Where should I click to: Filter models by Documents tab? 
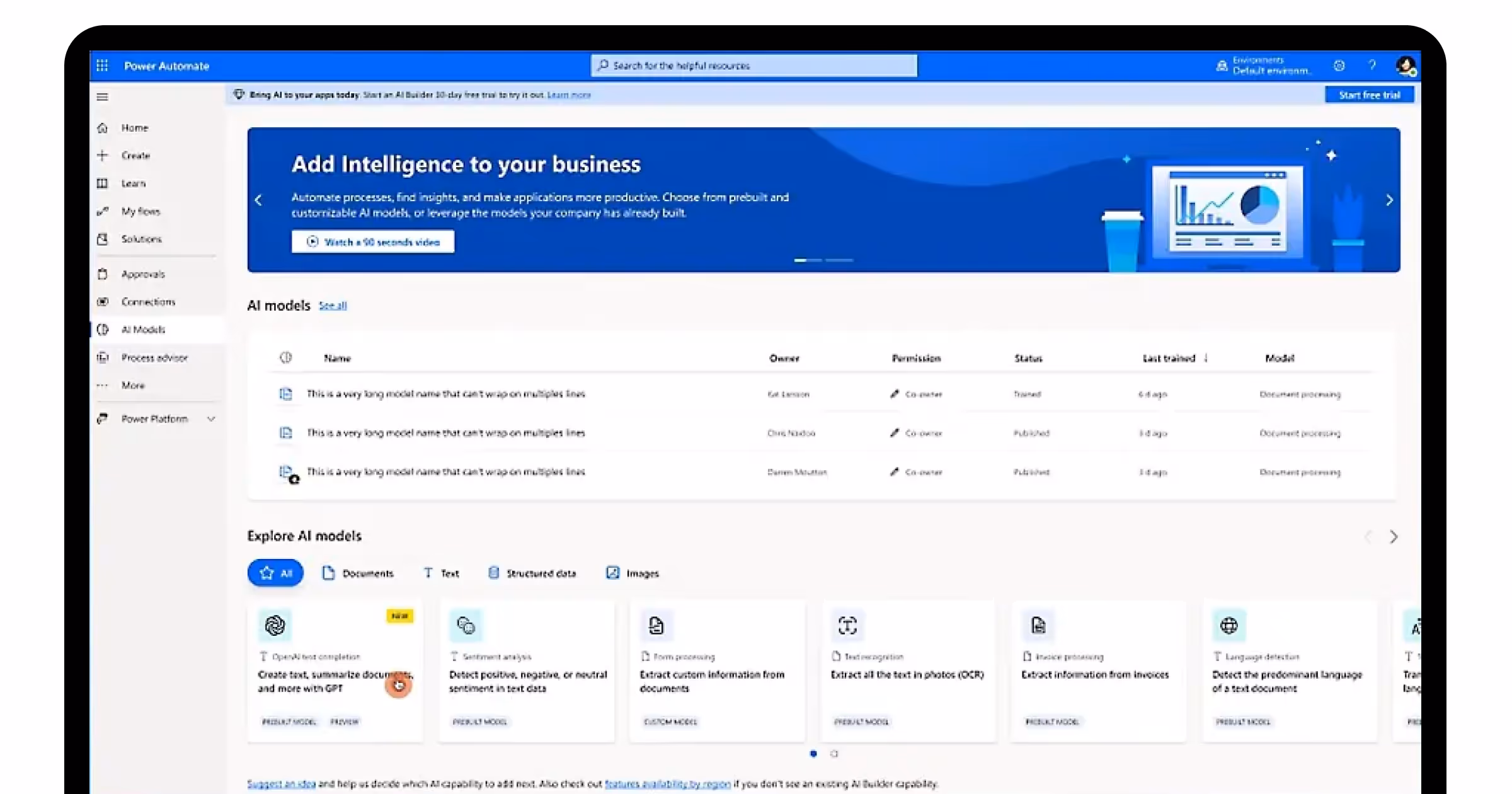coord(358,573)
